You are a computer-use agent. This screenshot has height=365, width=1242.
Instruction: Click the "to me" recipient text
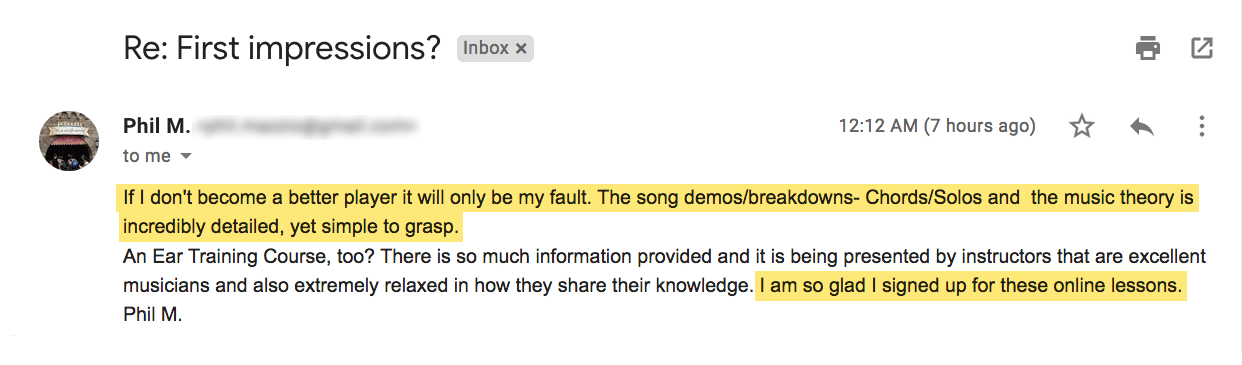coord(147,156)
